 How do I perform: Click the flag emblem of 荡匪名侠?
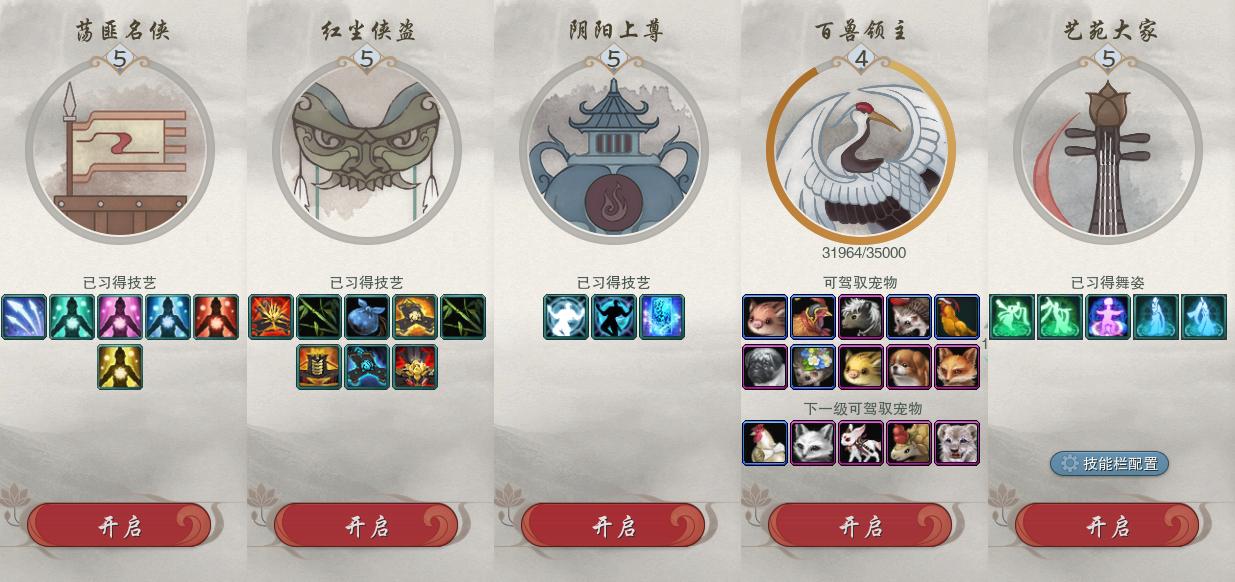pyautogui.click(x=119, y=151)
